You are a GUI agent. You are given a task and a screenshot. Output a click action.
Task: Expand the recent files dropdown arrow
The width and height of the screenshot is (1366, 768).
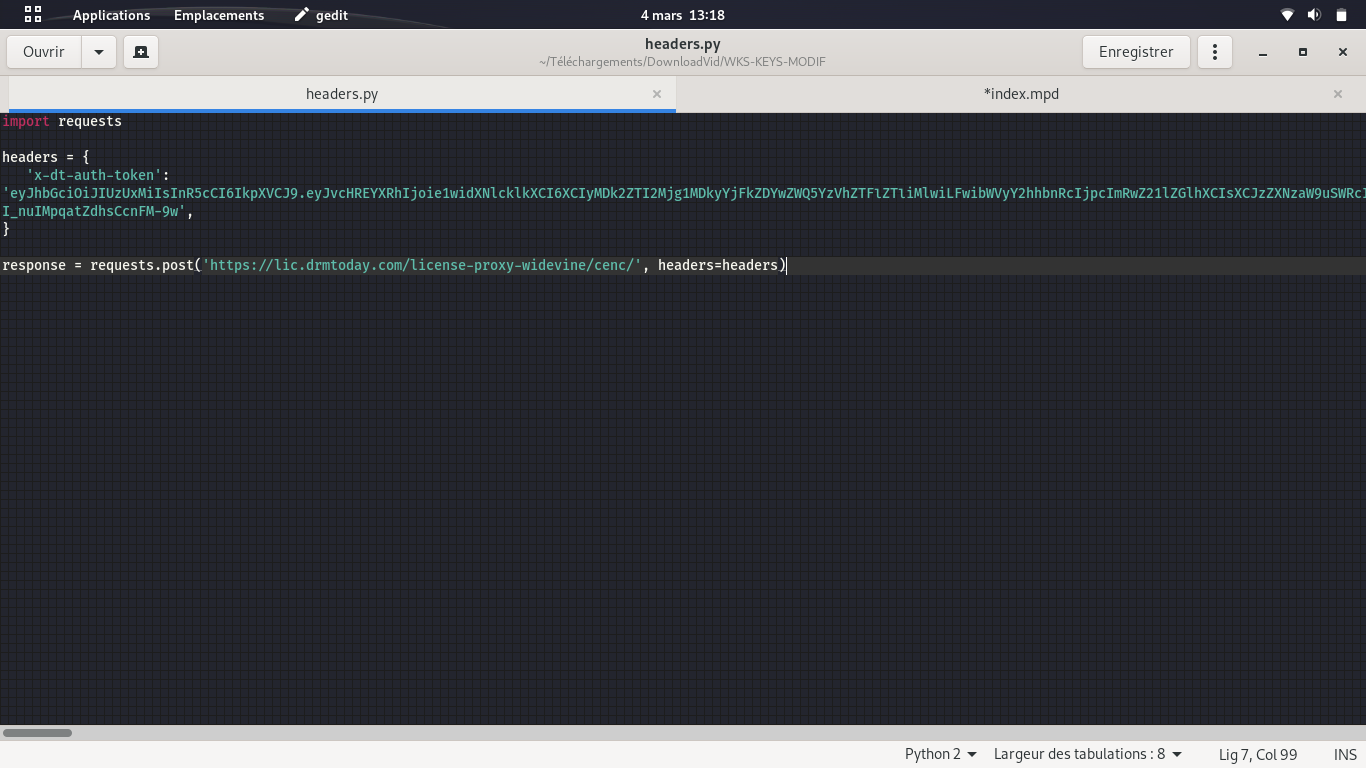point(99,52)
